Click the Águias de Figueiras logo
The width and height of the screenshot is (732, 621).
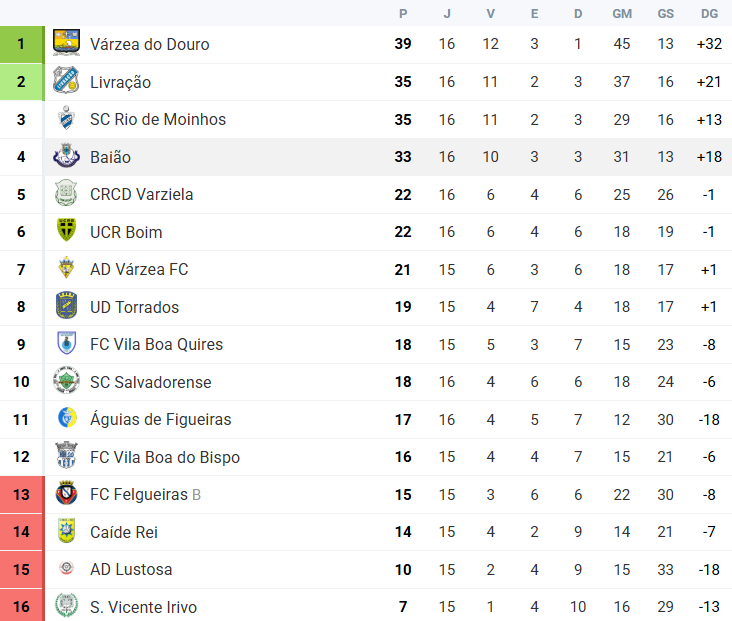66,418
